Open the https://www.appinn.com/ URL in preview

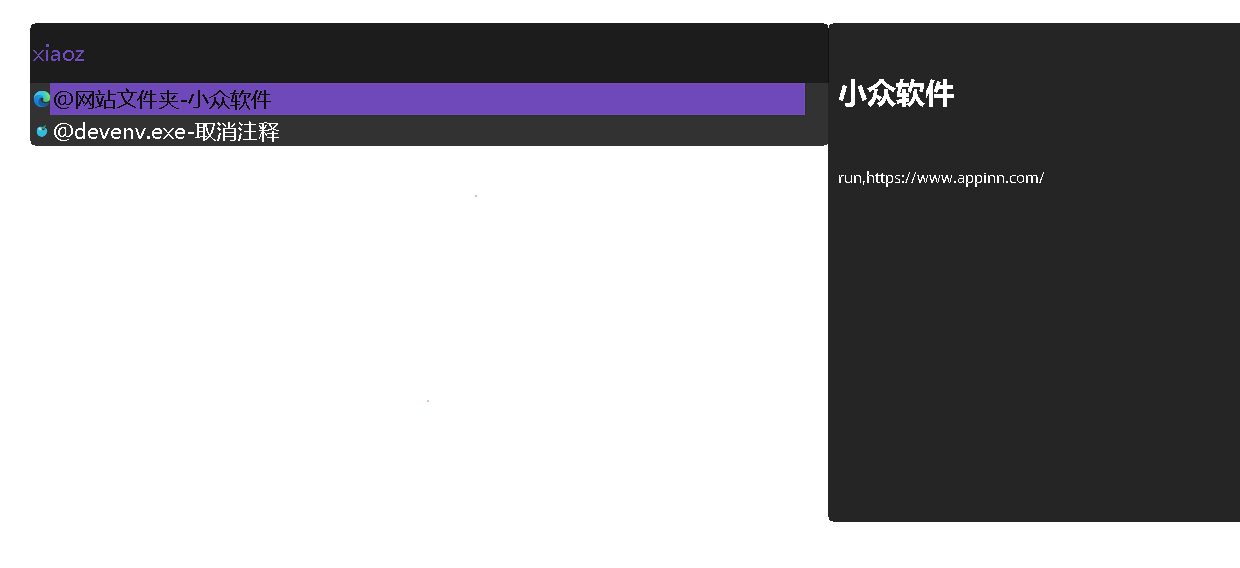coord(955,178)
